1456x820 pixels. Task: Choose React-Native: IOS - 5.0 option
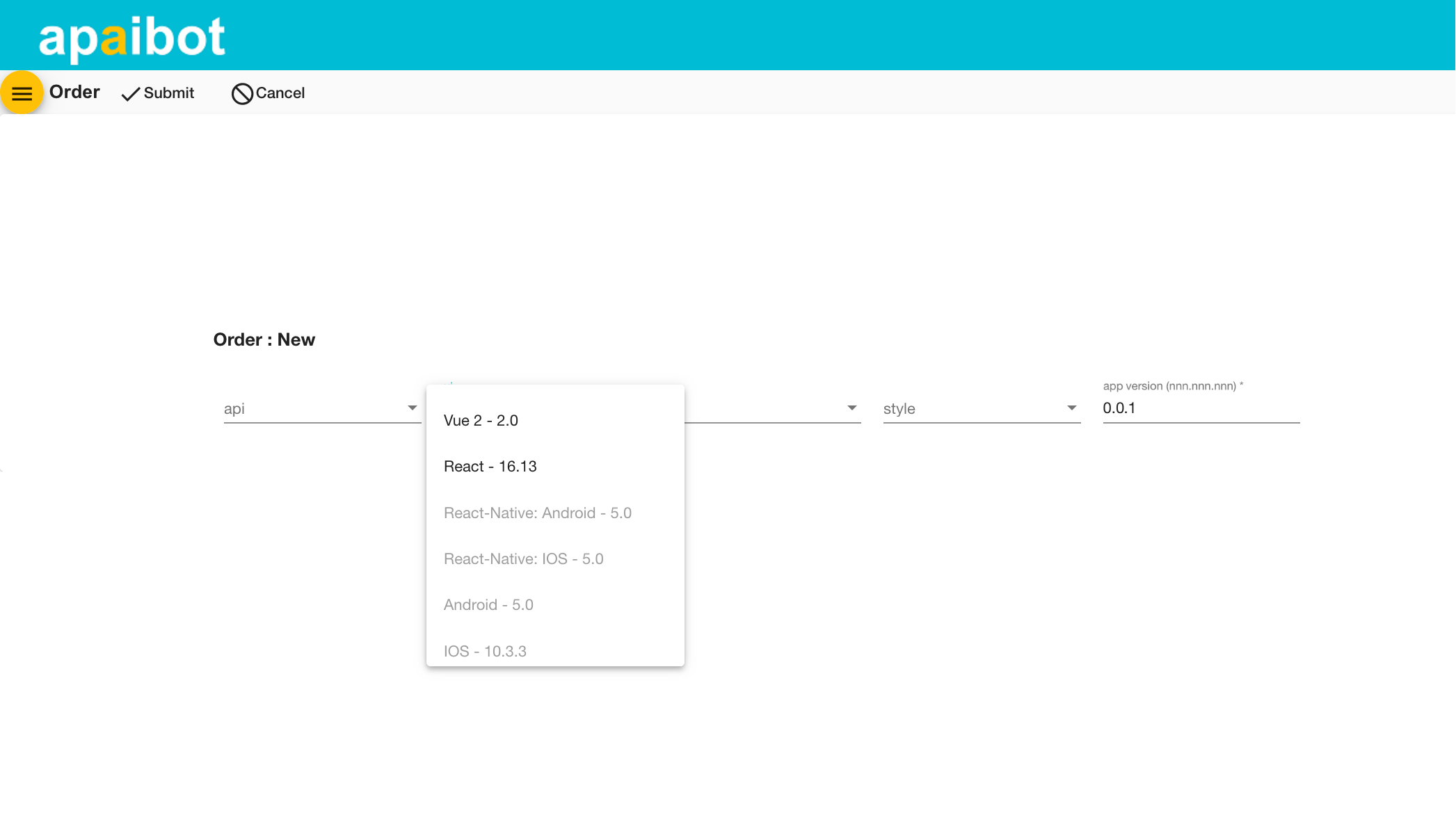pos(523,558)
